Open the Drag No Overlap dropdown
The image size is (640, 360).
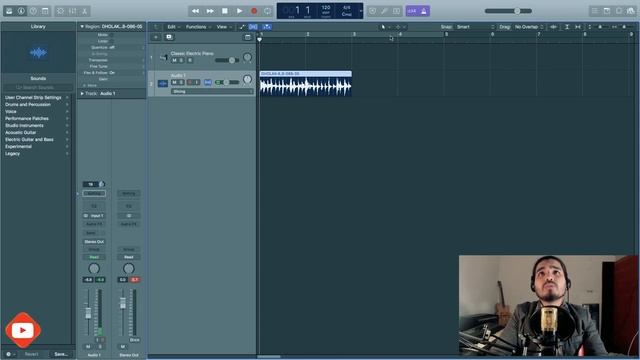529,27
